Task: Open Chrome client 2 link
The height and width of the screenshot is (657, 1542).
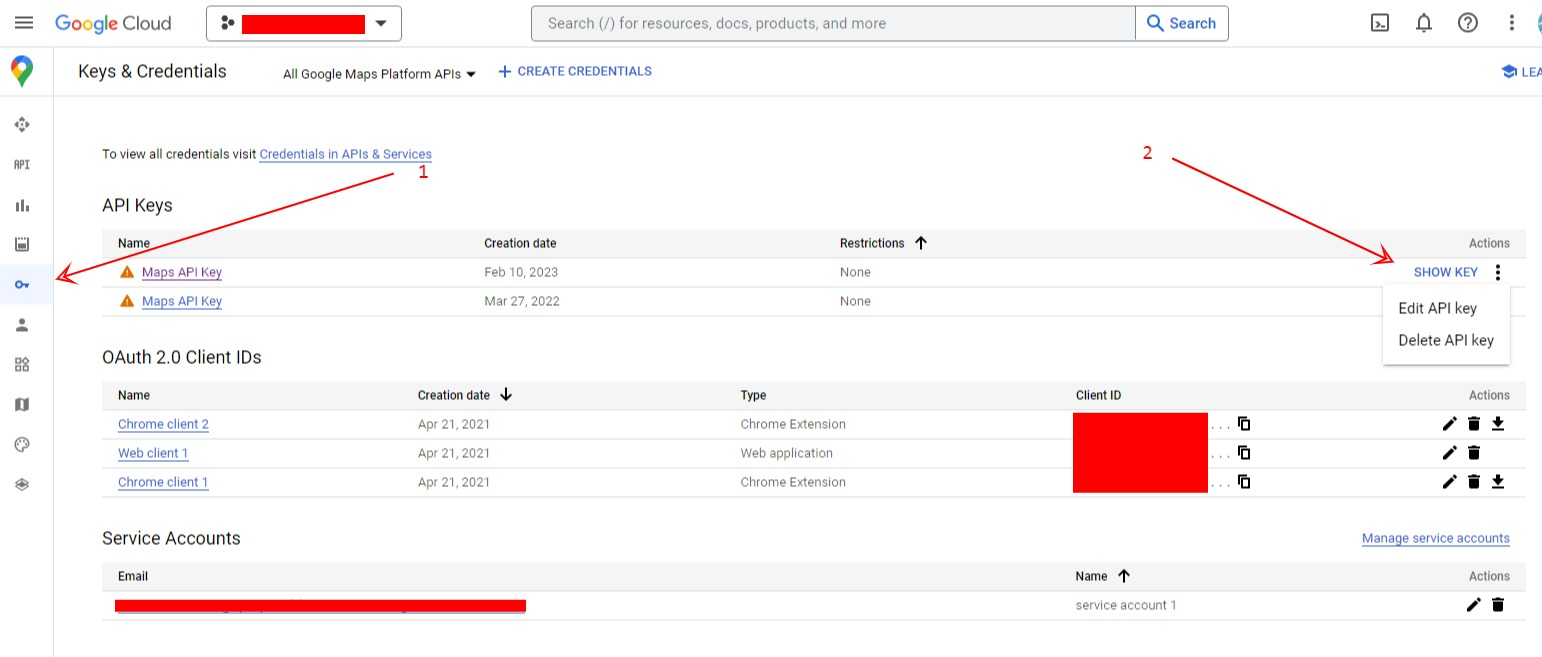Action: click(x=163, y=424)
